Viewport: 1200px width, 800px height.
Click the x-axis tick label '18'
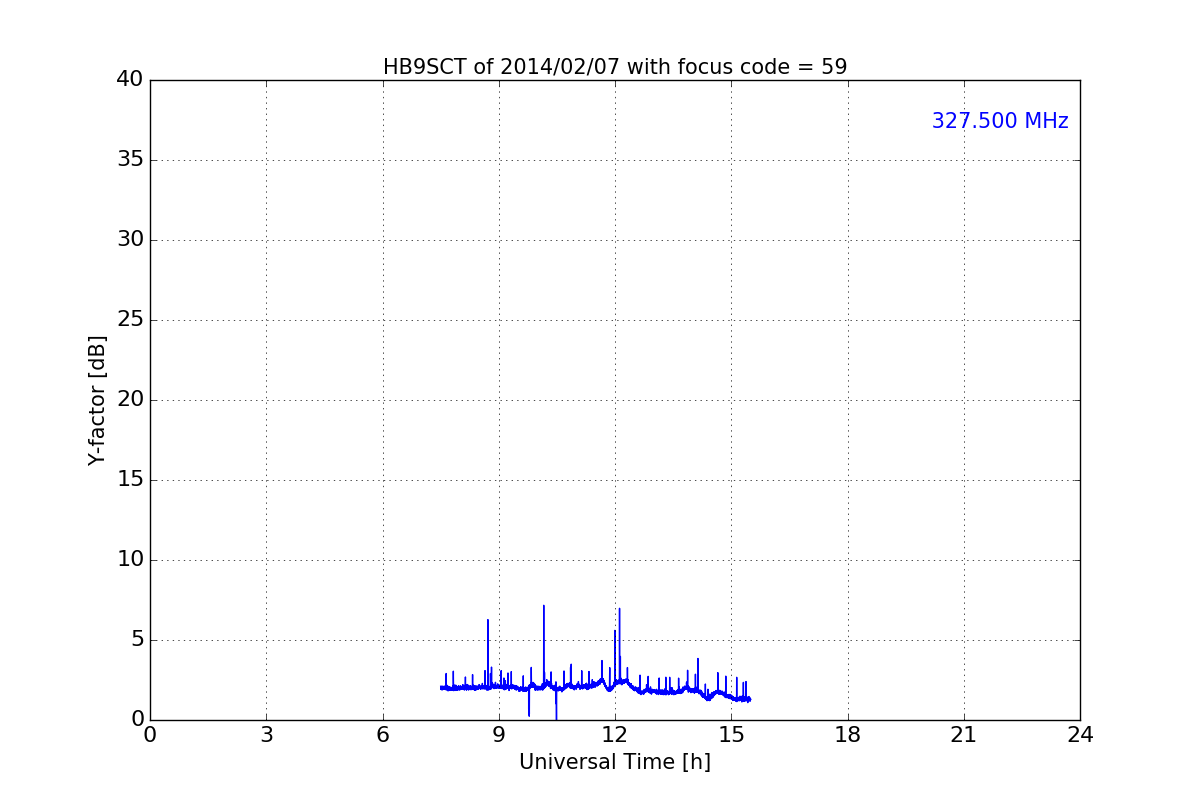point(848,734)
